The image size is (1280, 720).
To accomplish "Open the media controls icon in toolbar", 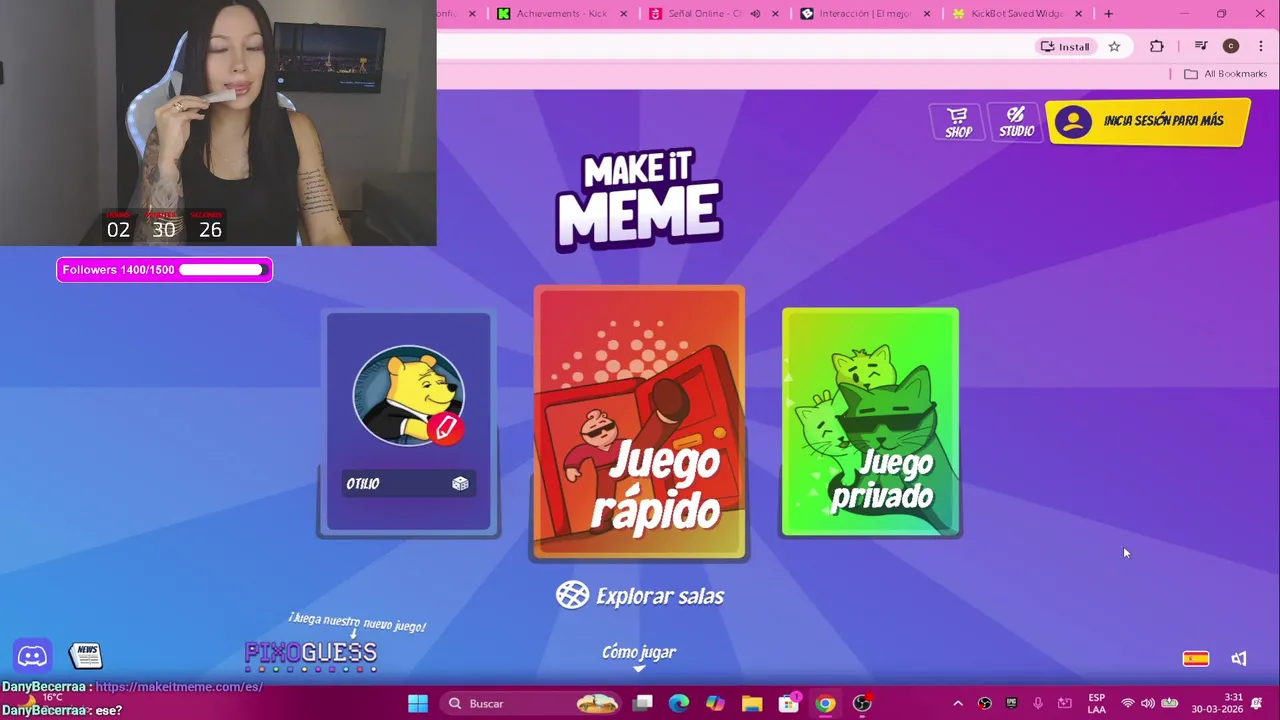I will (1201, 46).
